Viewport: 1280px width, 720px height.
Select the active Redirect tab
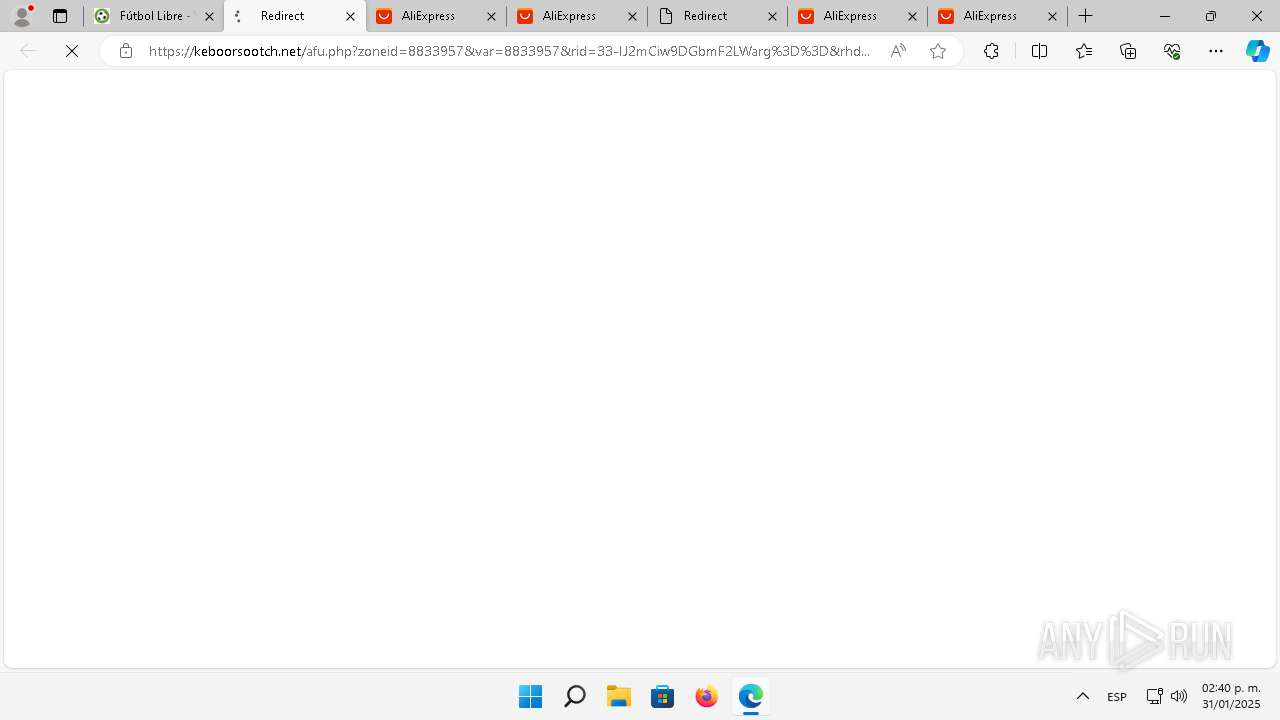(294, 16)
